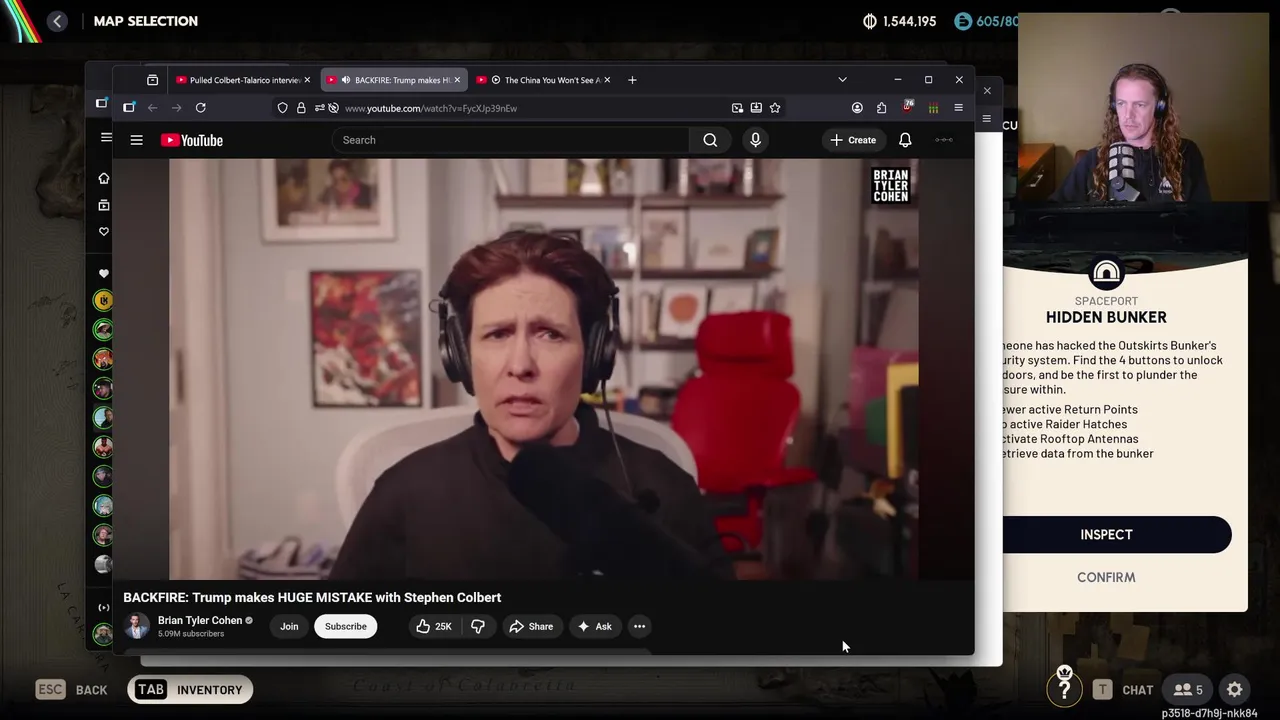Click the save to Pocket download icon

click(756, 108)
